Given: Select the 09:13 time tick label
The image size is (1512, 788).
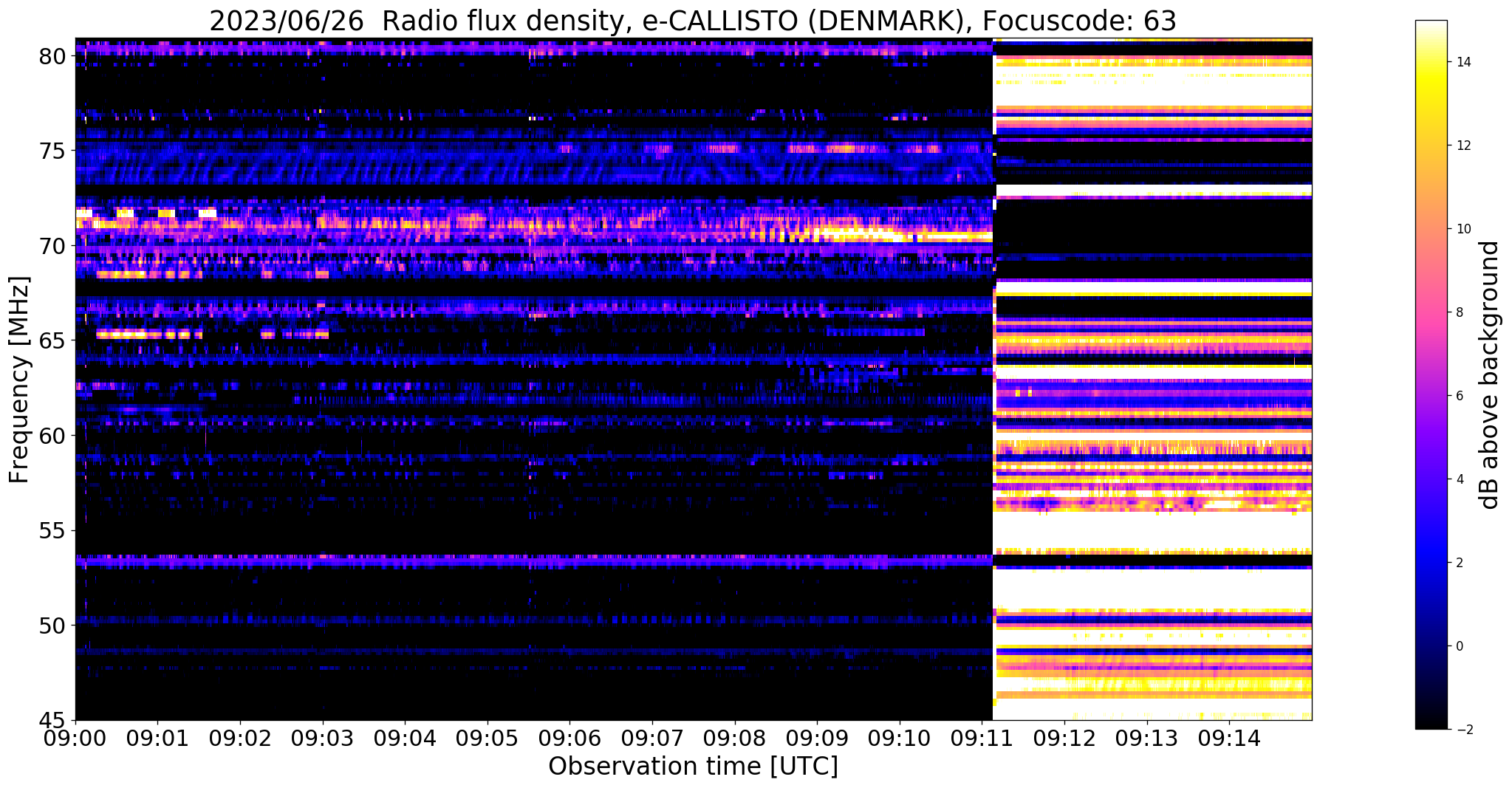Looking at the screenshot, I should point(1147,737).
